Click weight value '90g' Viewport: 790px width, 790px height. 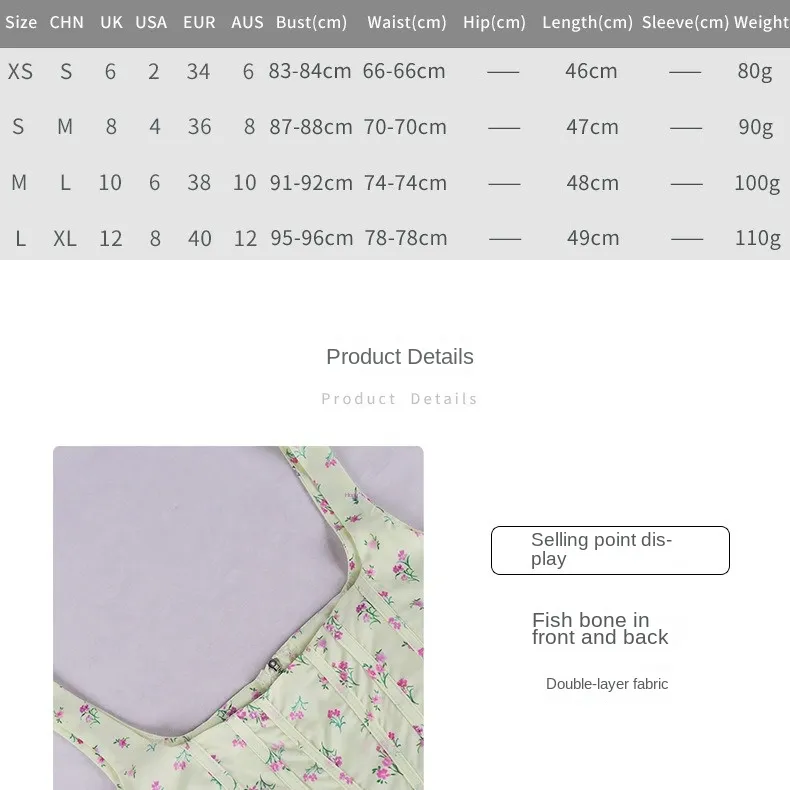click(x=755, y=127)
